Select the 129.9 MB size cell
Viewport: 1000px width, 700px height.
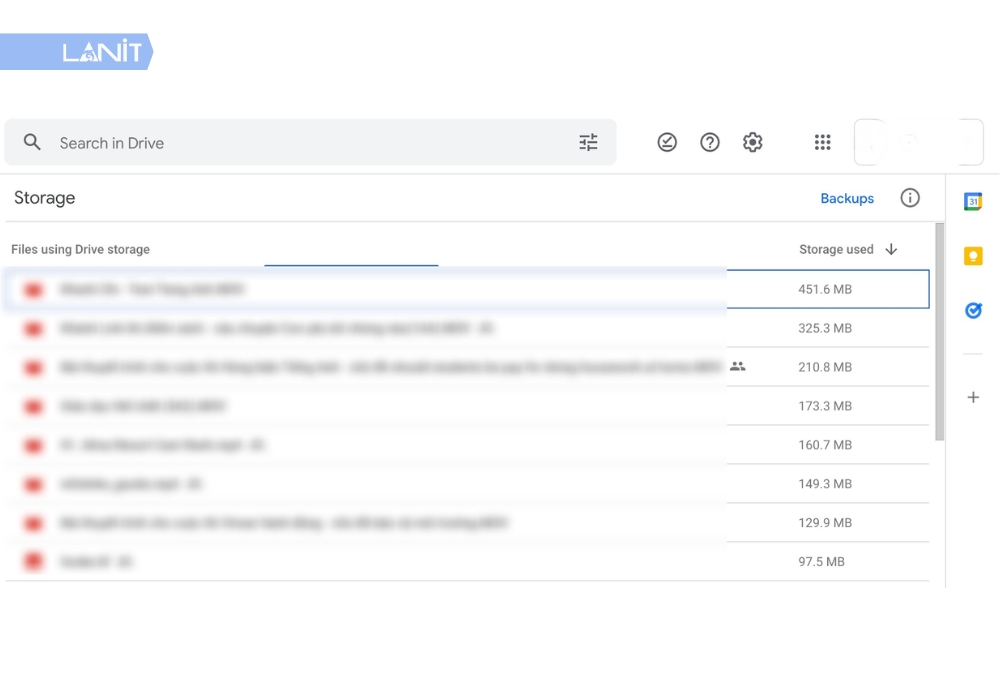[825, 523]
